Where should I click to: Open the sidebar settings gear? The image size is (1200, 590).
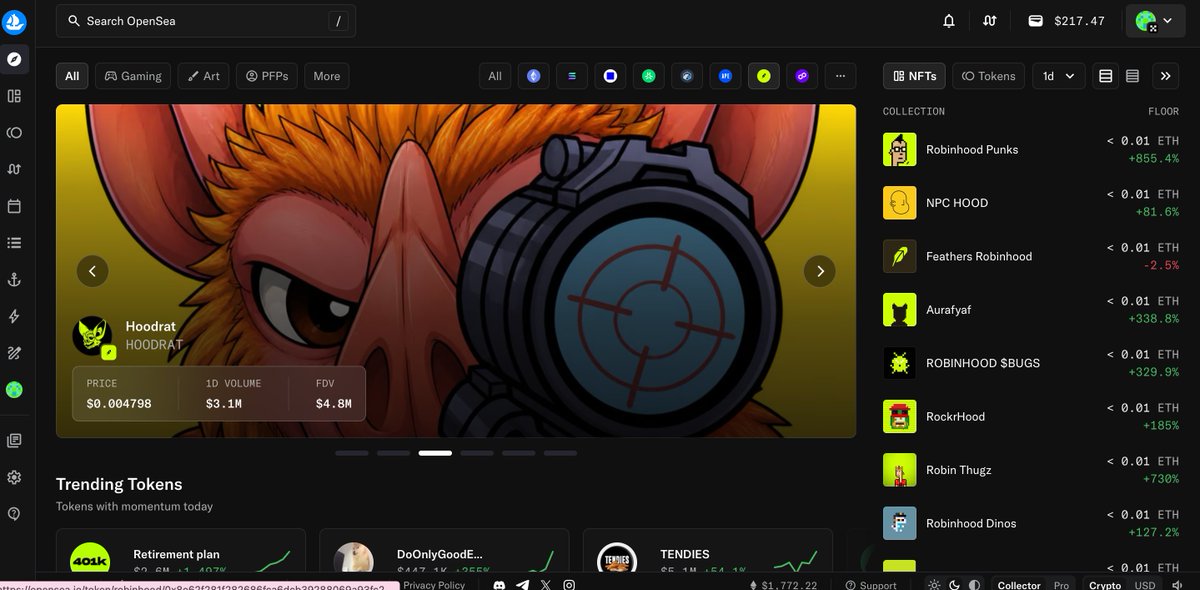click(14, 477)
